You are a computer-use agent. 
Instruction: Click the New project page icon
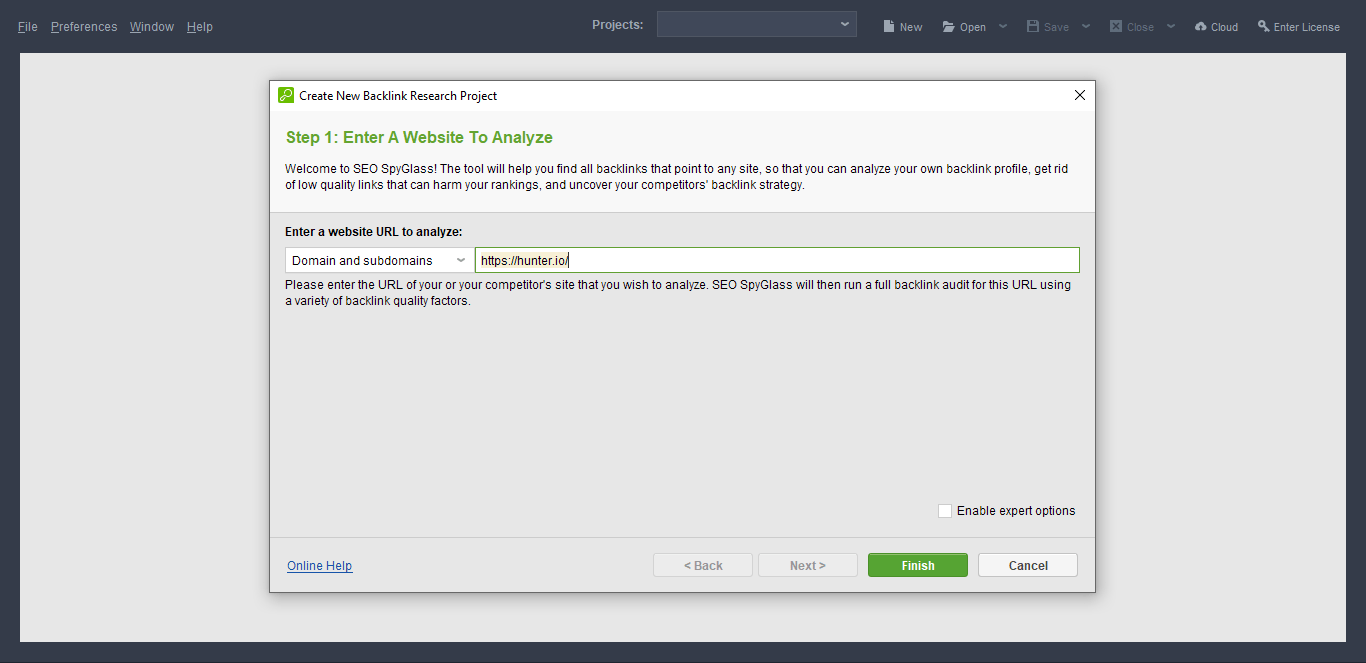tap(888, 27)
